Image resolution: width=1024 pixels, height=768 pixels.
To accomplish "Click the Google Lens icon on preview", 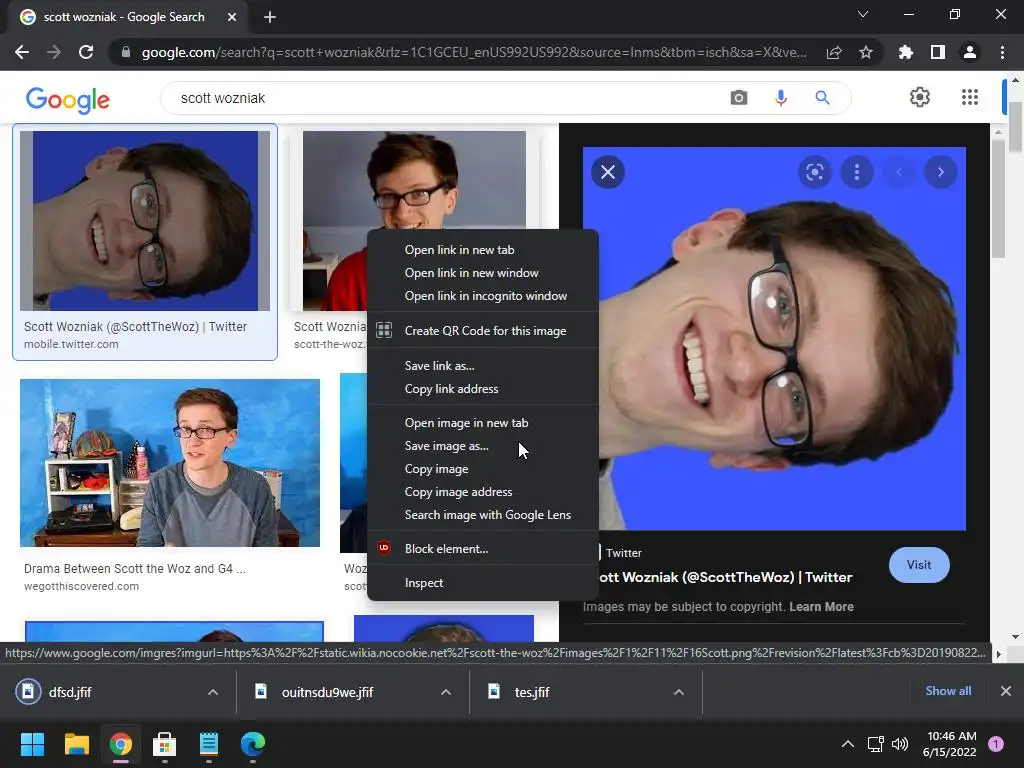I will tap(814, 172).
